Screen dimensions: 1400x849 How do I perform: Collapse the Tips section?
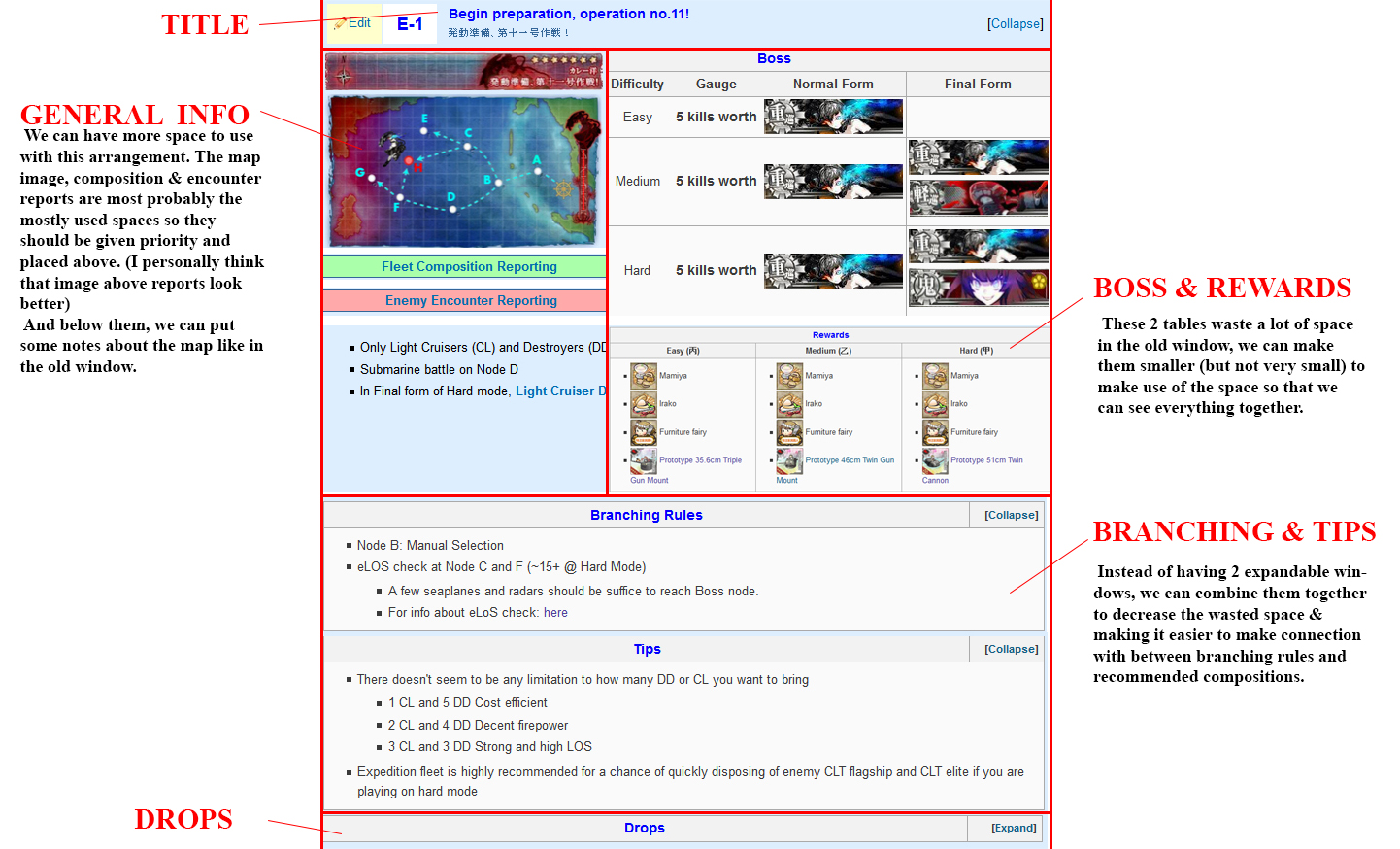tap(1011, 649)
